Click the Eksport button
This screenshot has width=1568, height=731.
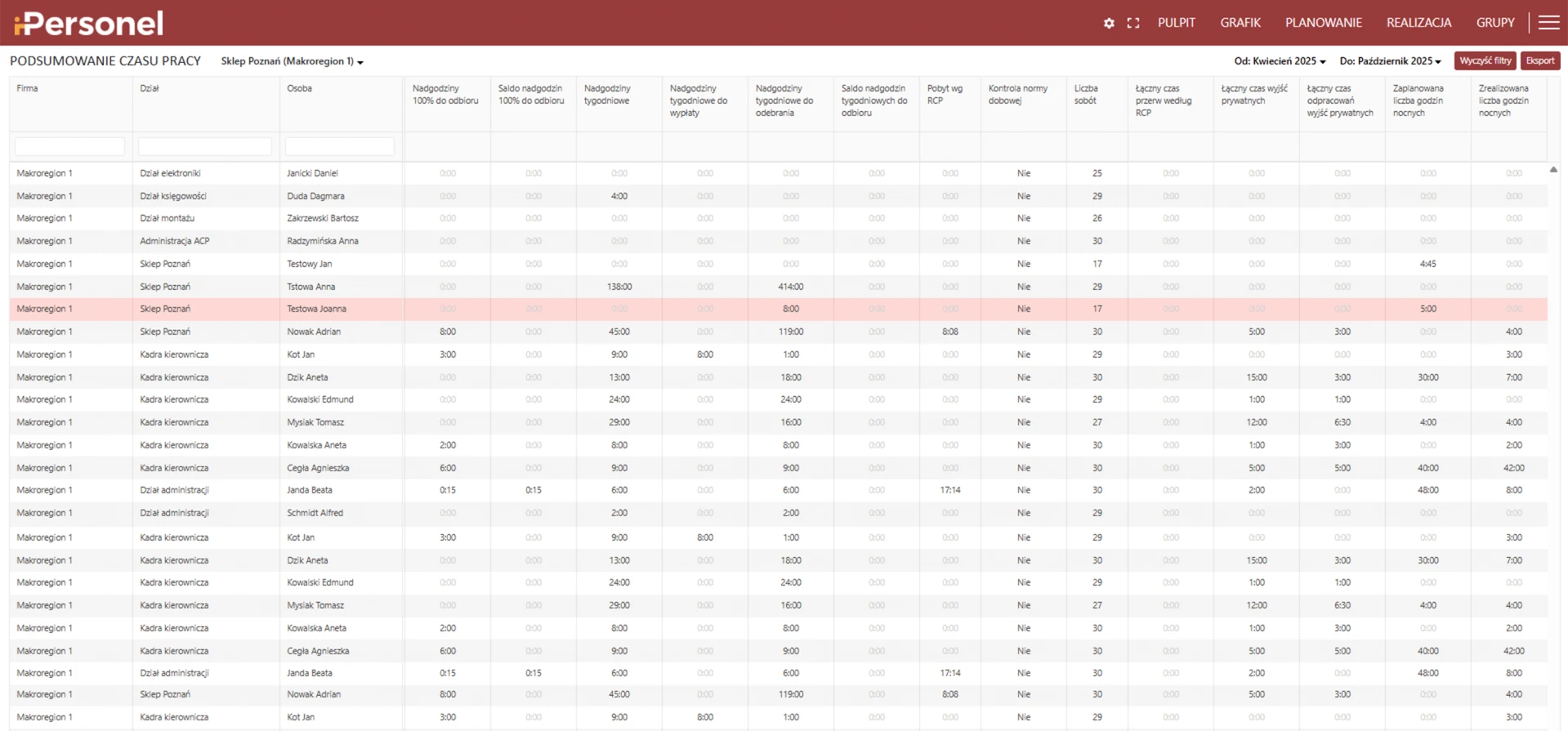point(1539,61)
